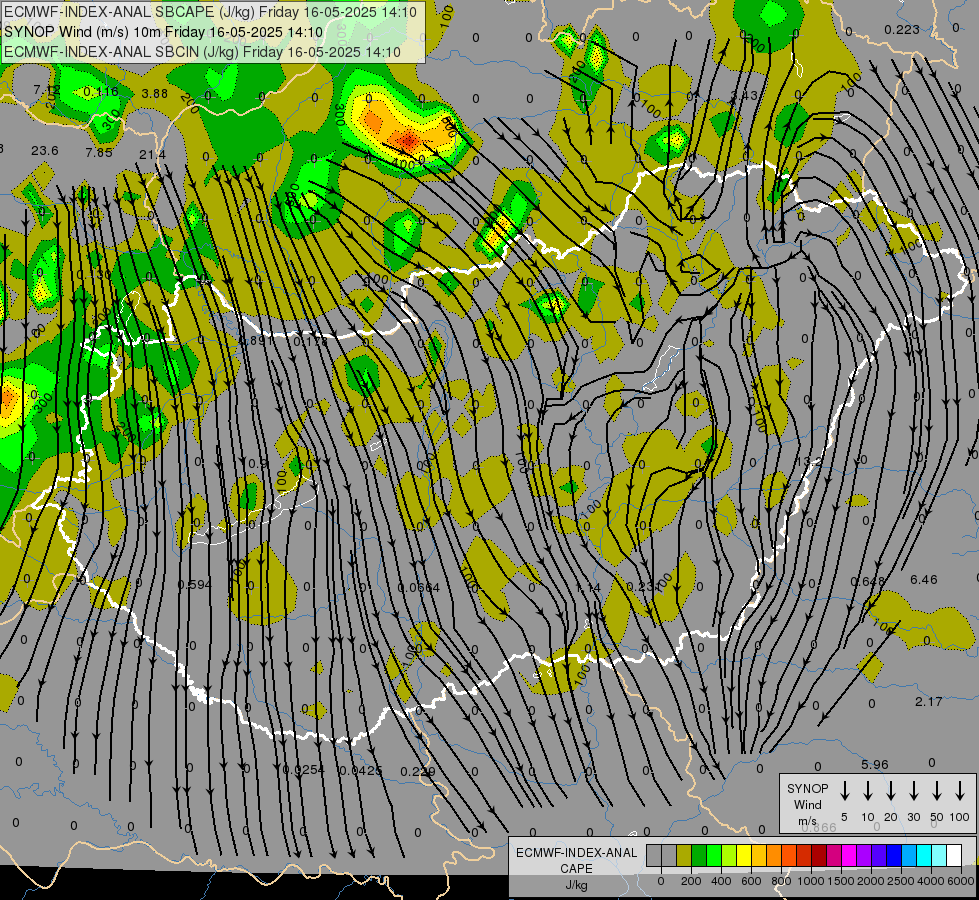
Task: Select the pale cyan CAPE legend swatch
Action: [x=940, y=855]
